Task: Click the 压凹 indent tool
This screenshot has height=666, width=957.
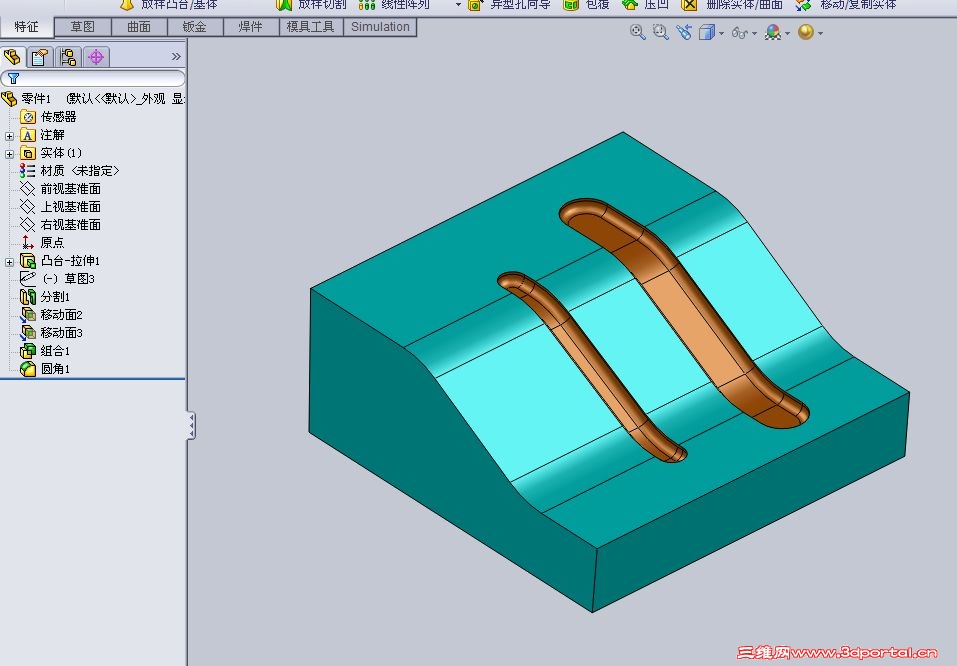Action: point(645,5)
